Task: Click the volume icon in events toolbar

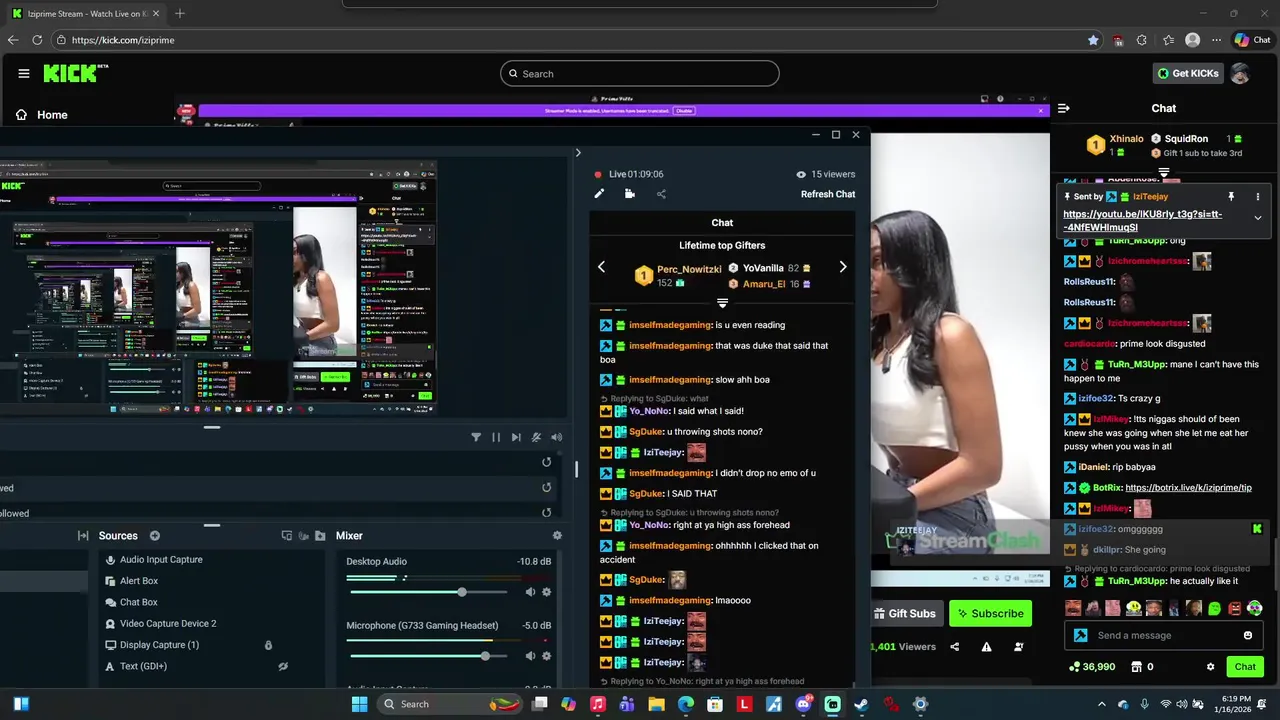Action: (x=557, y=437)
